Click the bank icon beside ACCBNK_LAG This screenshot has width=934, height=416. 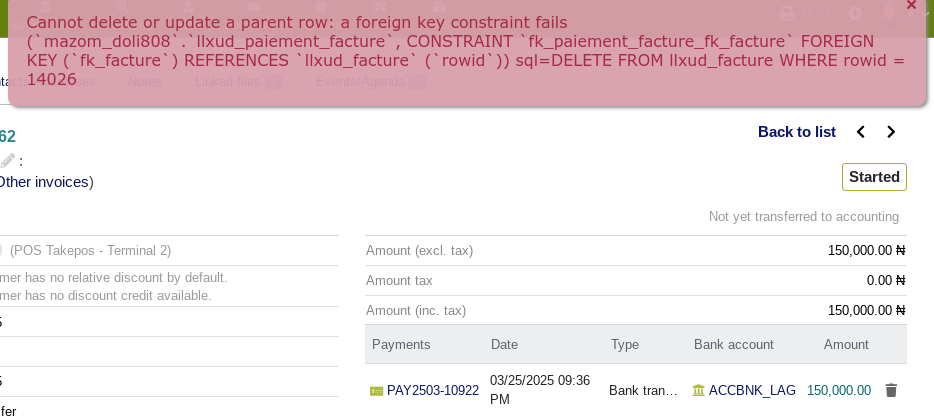tap(698, 390)
